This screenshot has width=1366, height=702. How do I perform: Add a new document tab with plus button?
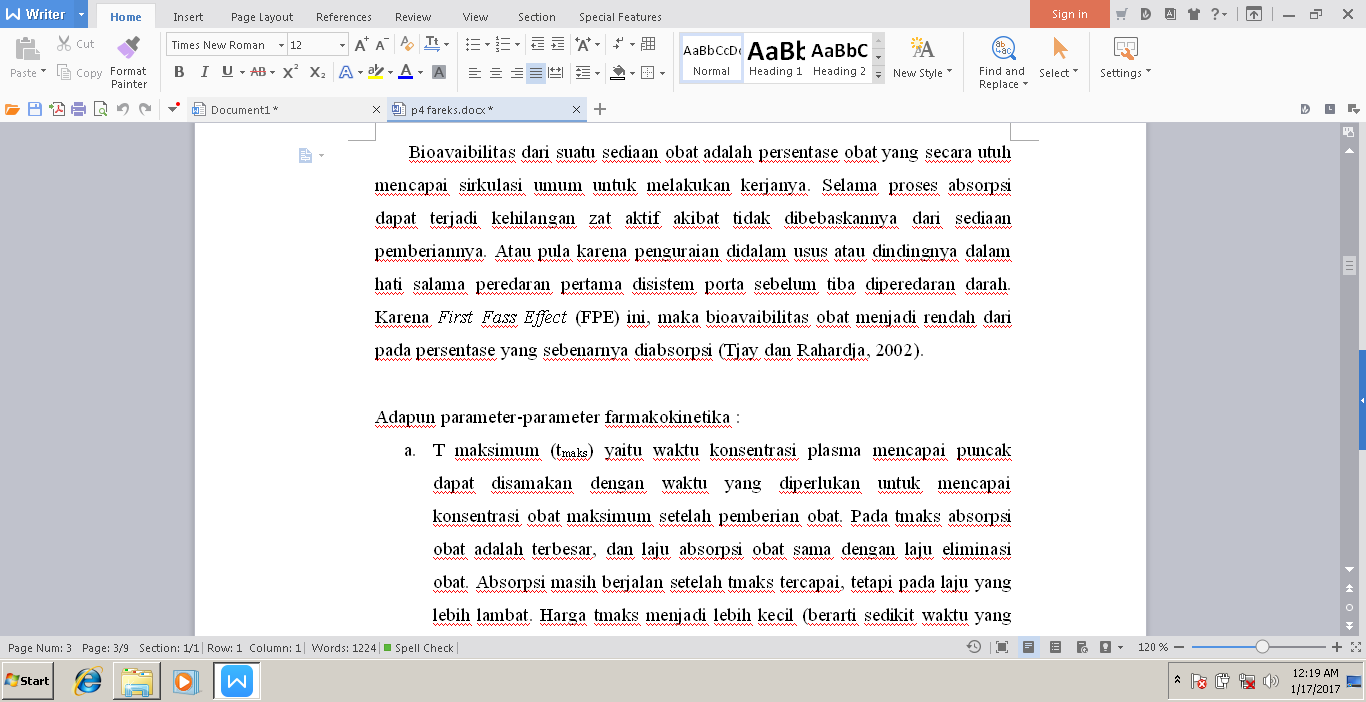[600, 110]
